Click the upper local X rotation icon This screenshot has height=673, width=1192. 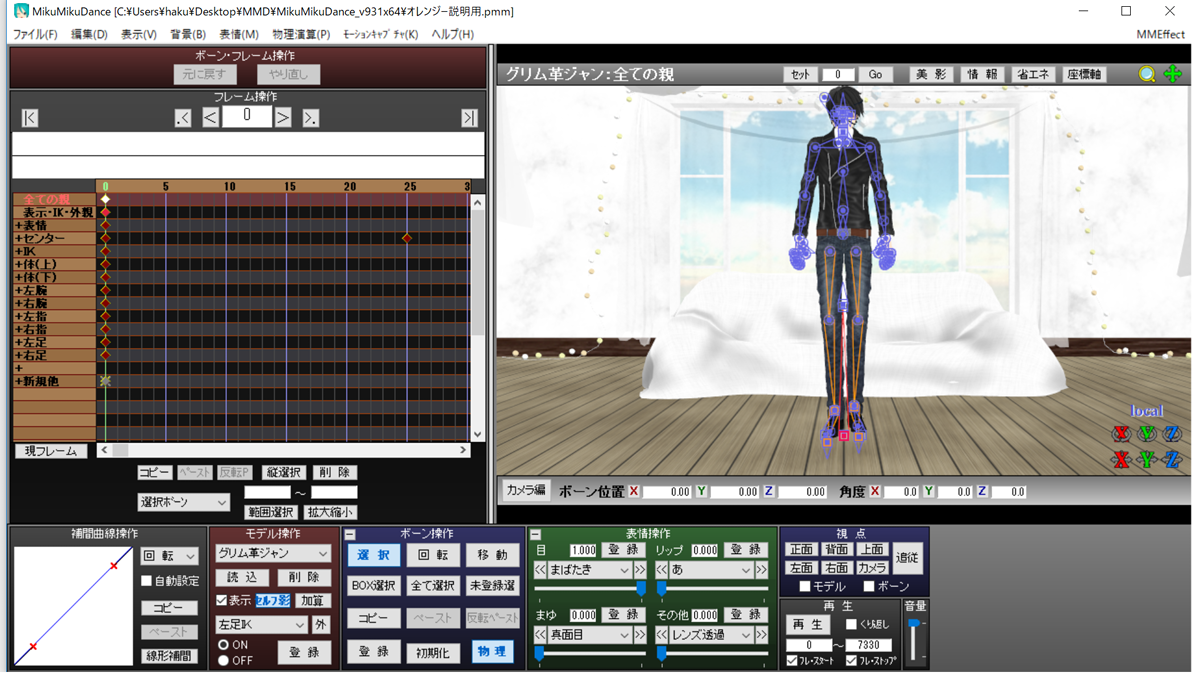click(1121, 433)
